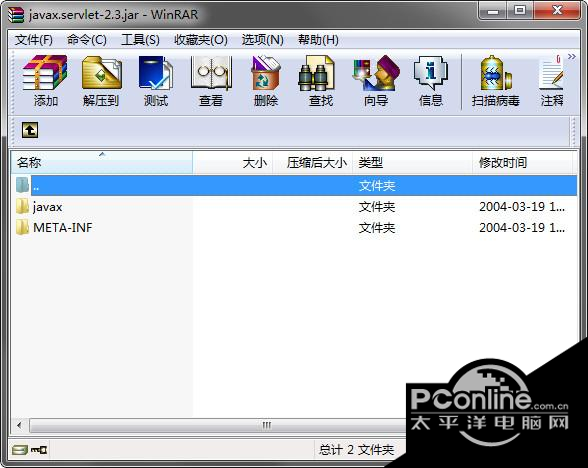Click the META-INF folder icon
This screenshot has width=588, height=468.
tap(22, 227)
